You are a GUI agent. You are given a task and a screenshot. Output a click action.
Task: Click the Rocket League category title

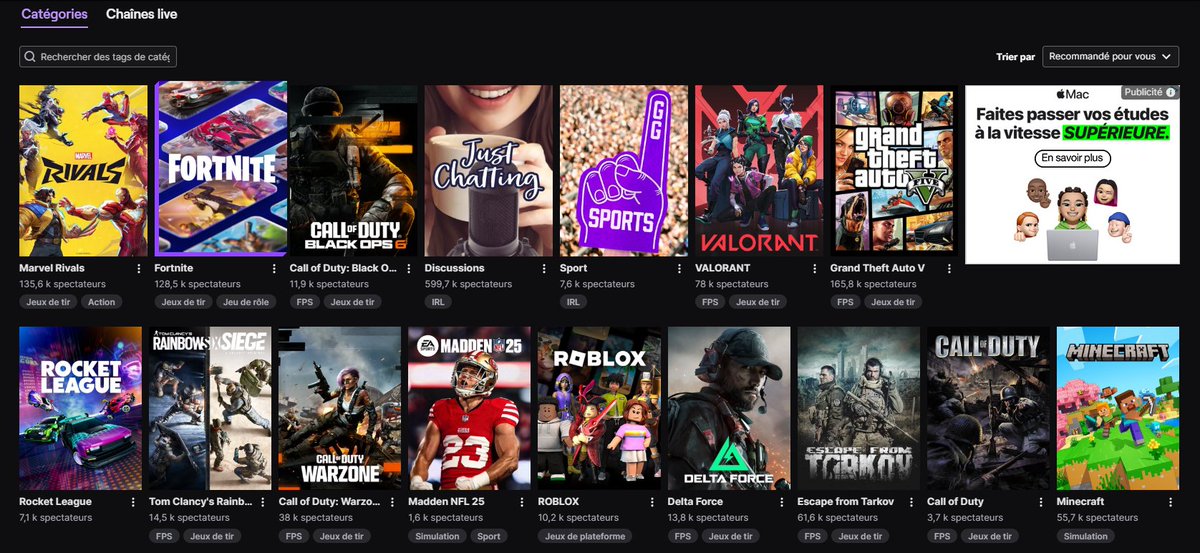coord(55,502)
